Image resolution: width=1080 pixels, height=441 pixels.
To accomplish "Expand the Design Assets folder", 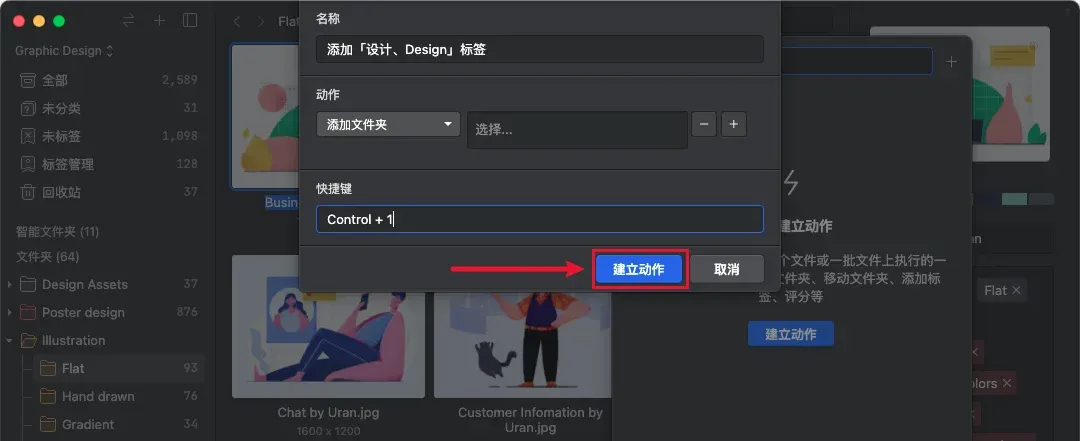I will [9, 285].
